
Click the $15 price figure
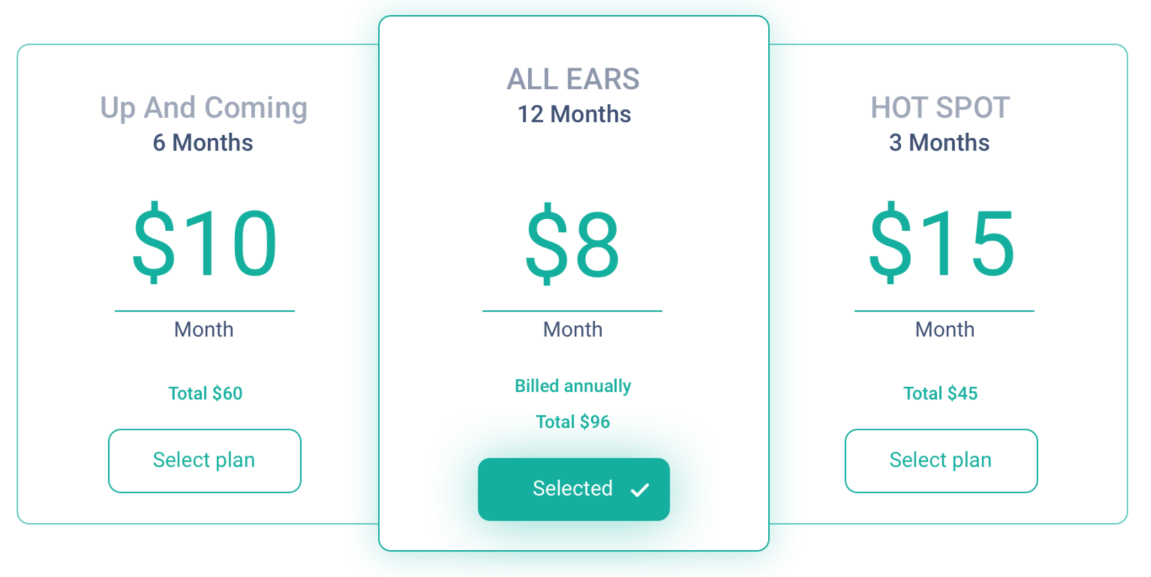(x=941, y=244)
